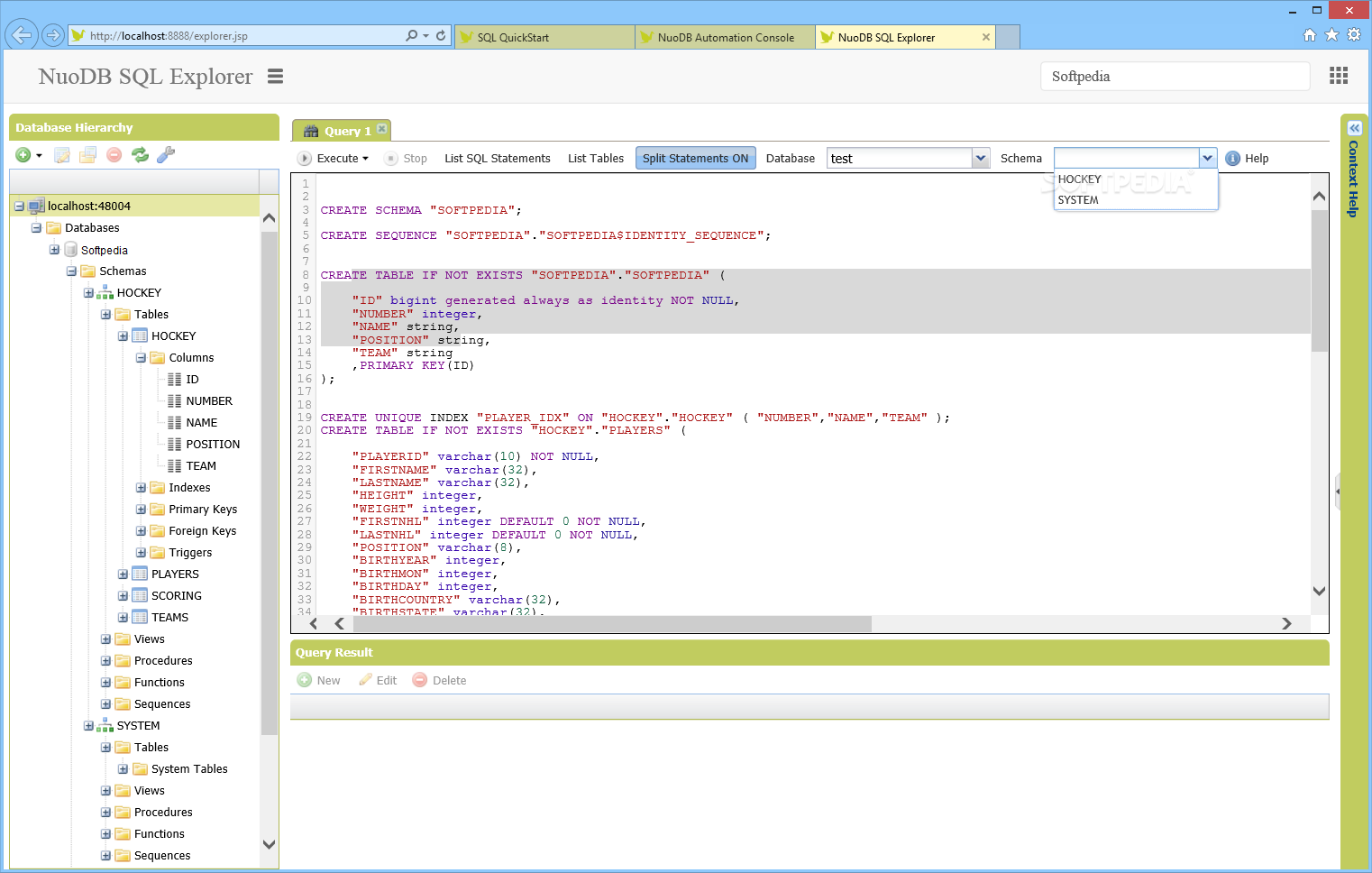Image resolution: width=1372 pixels, height=873 pixels.
Task: Click the browser address bar URL
Action: point(169,36)
